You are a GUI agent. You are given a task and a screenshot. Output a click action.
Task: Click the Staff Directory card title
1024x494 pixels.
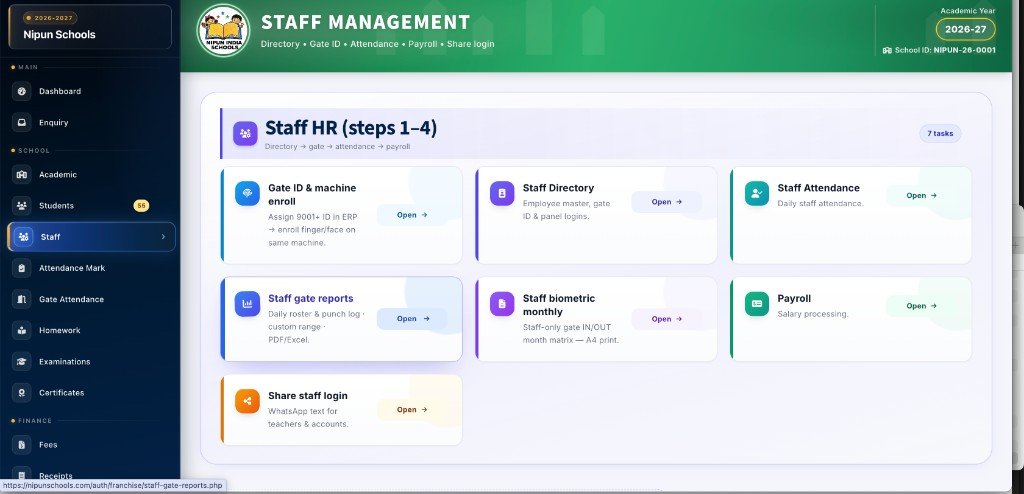tap(558, 188)
